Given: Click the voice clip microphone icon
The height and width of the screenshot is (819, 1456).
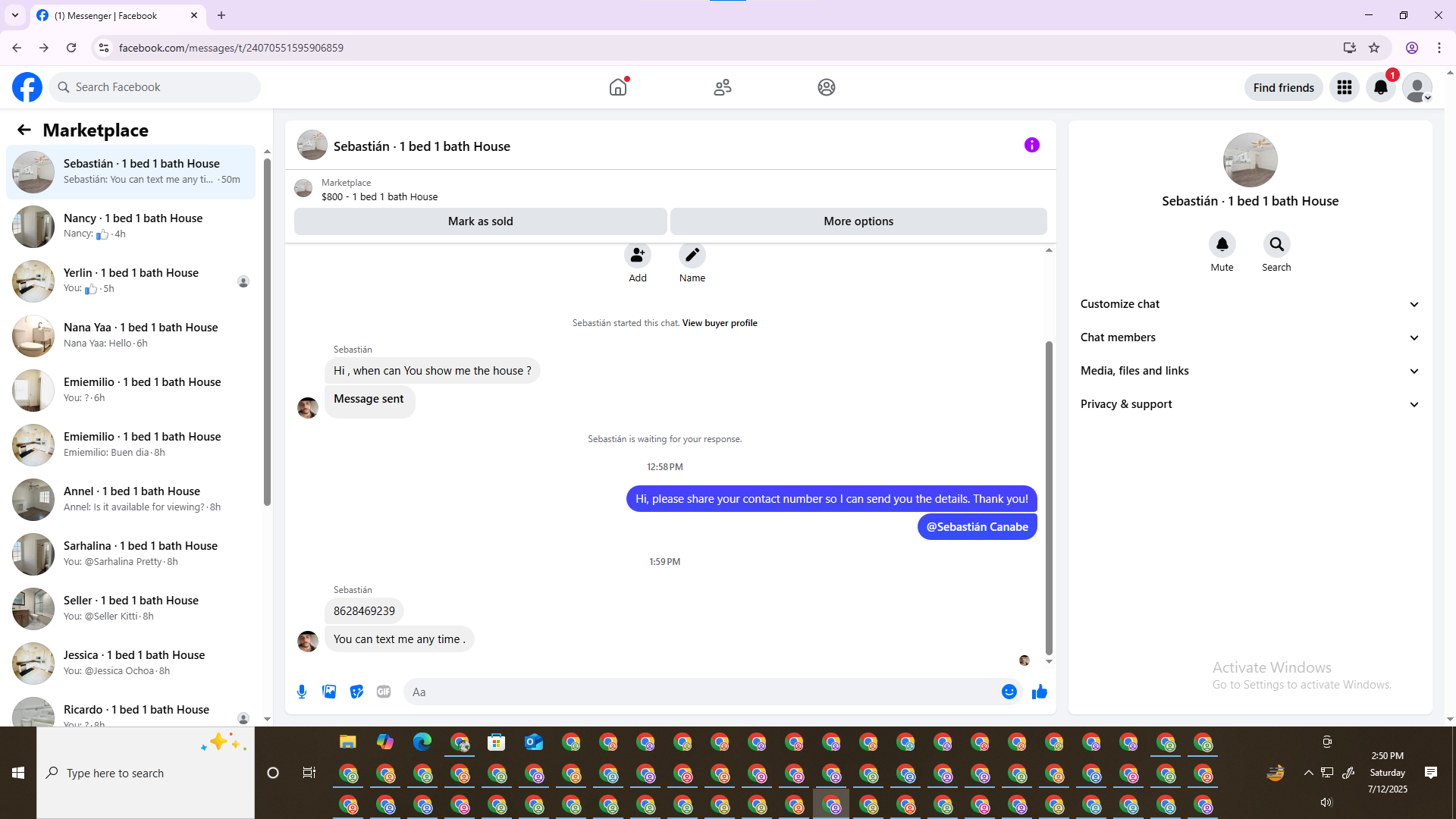Looking at the screenshot, I should tap(302, 692).
